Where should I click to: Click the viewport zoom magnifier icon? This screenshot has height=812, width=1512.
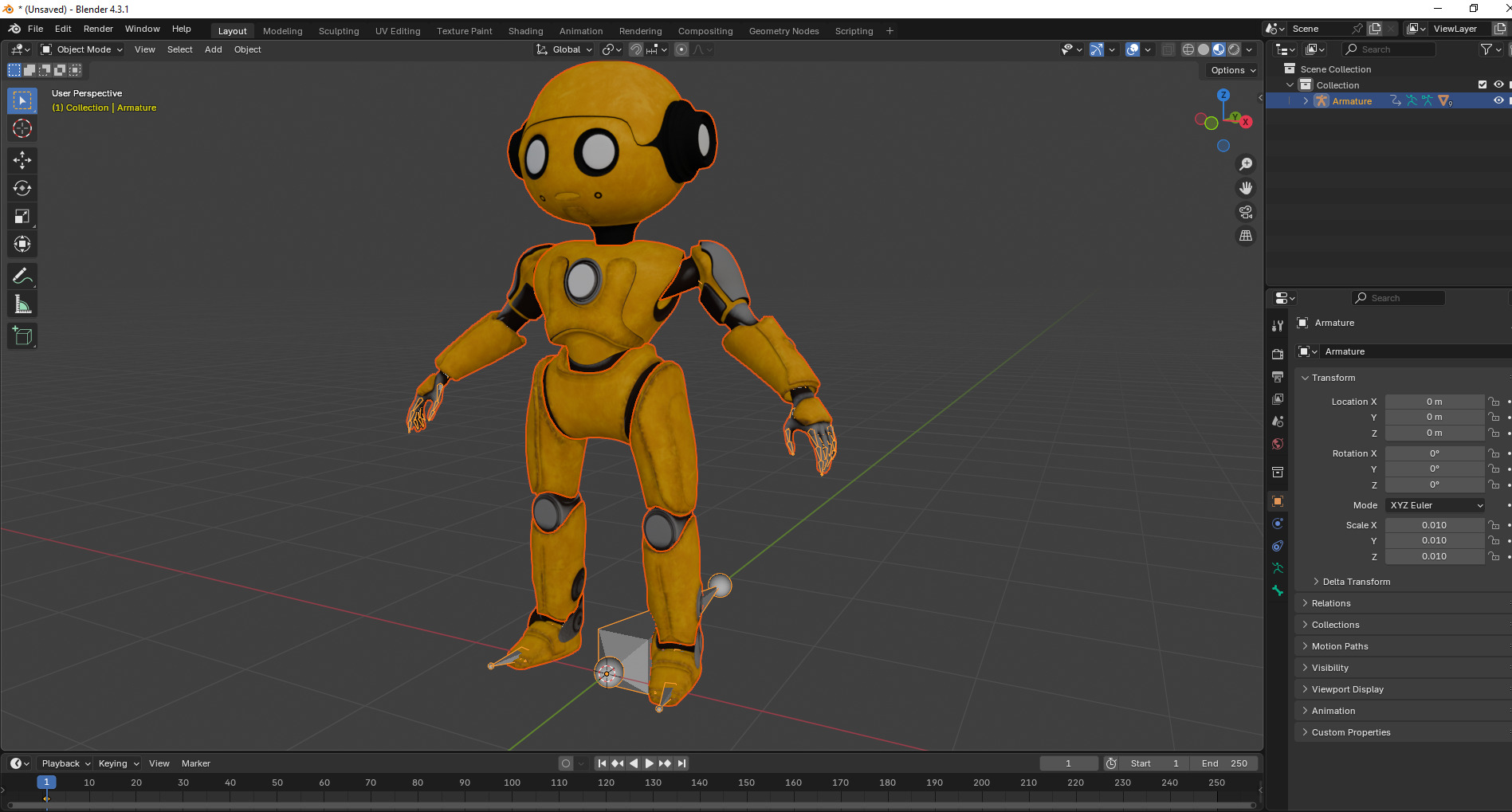[1246, 164]
